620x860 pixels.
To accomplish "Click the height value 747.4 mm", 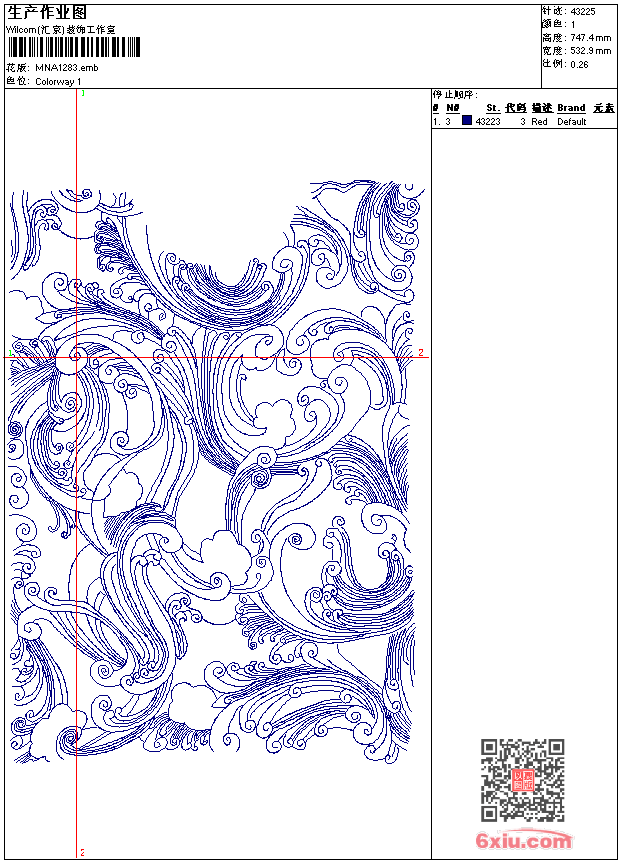I will coord(589,37).
